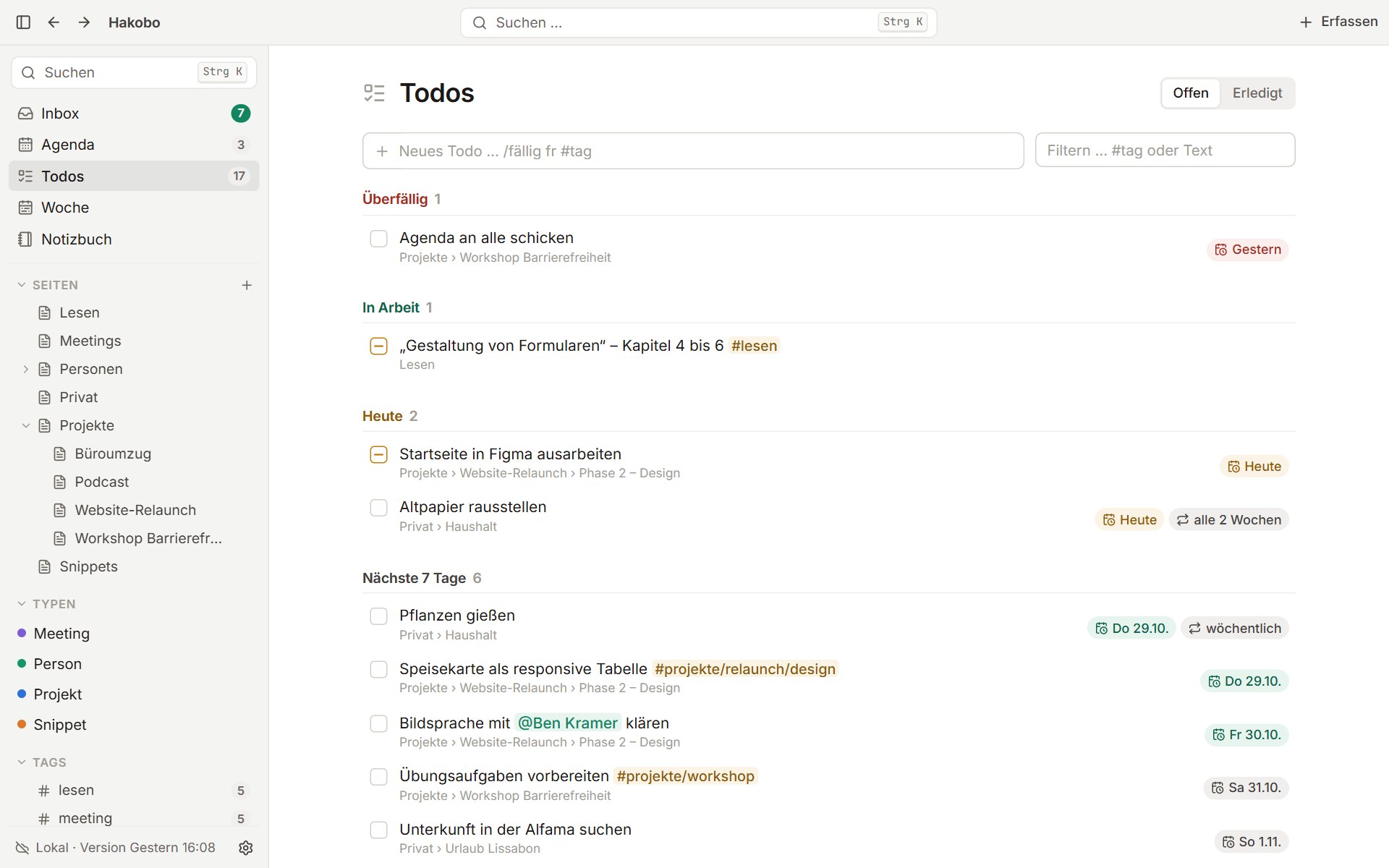Collapse the TAGS section
Viewport: 1389px width, 868px height.
pos(22,762)
